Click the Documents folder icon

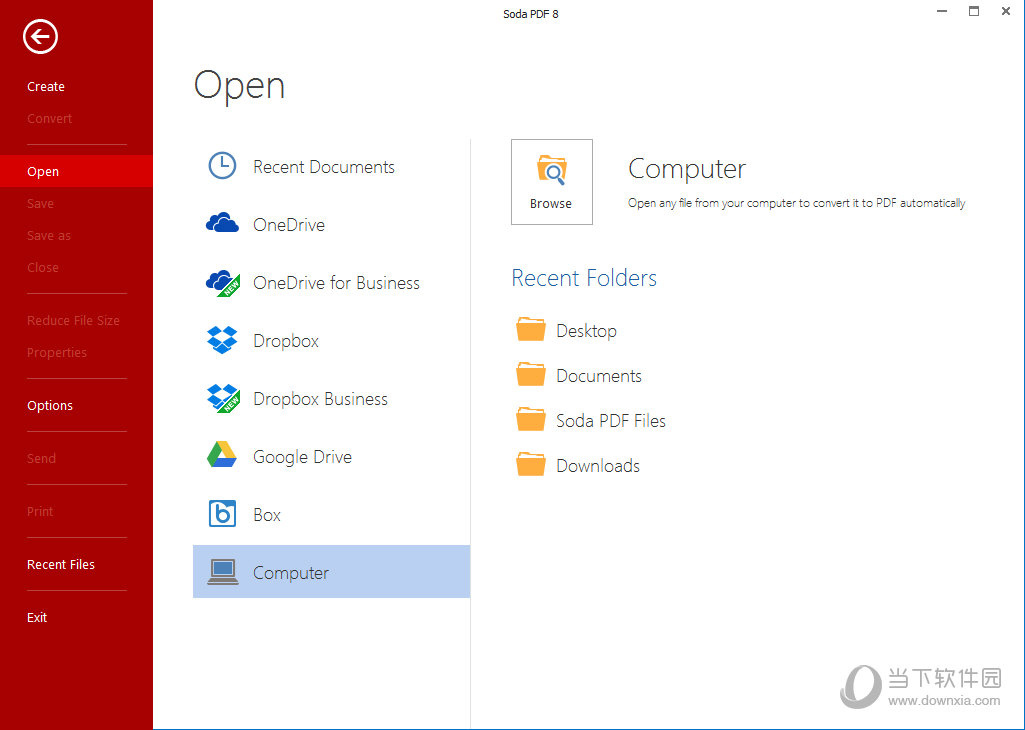pyautogui.click(x=531, y=374)
